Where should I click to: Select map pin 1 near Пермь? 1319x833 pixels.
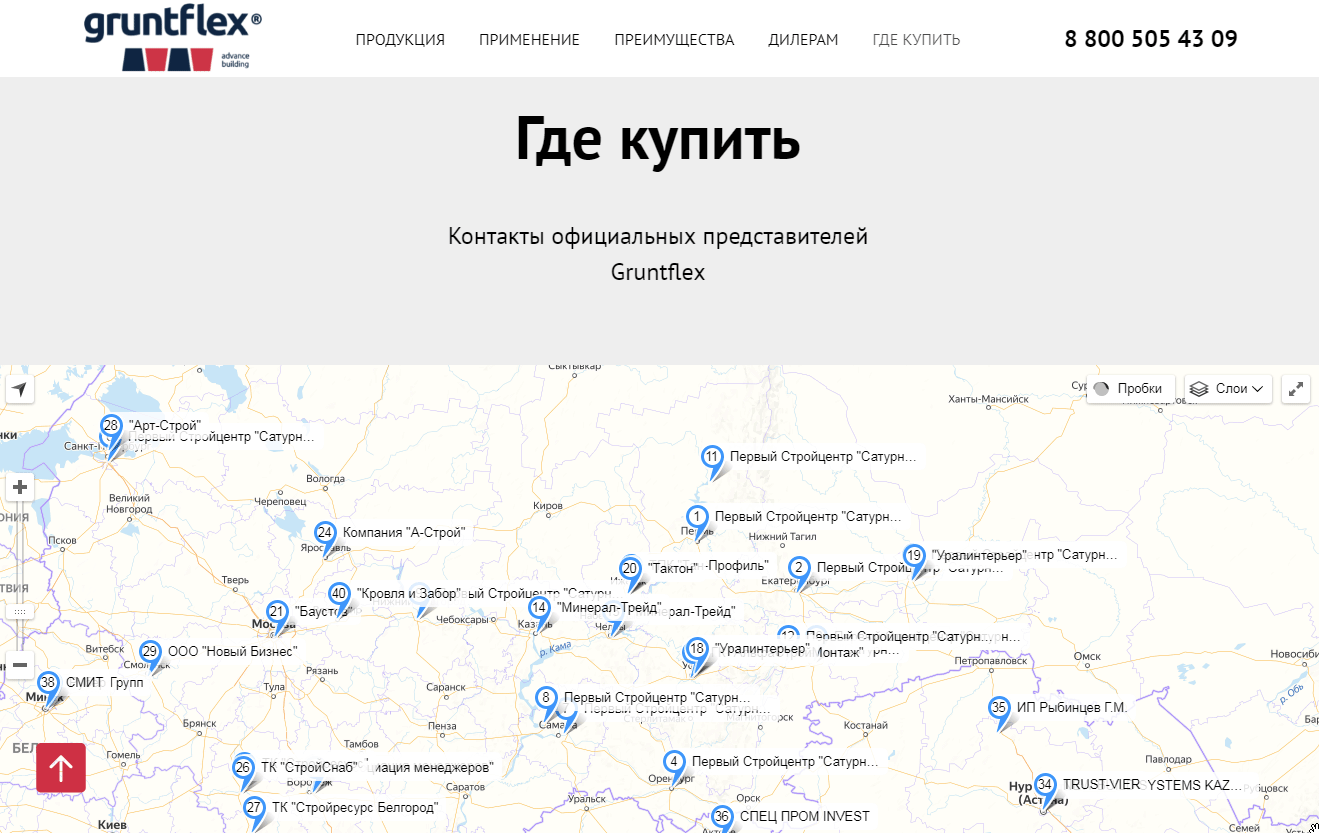click(x=697, y=519)
